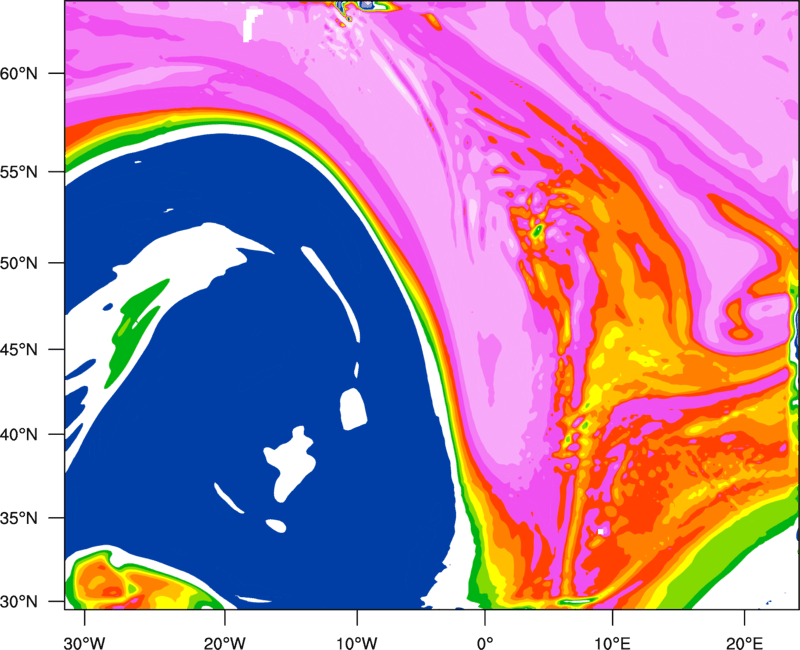The height and width of the screenshot is (650, 800).
Task: Click the 20°E longitude label
Action: click(x=744, y=643)
